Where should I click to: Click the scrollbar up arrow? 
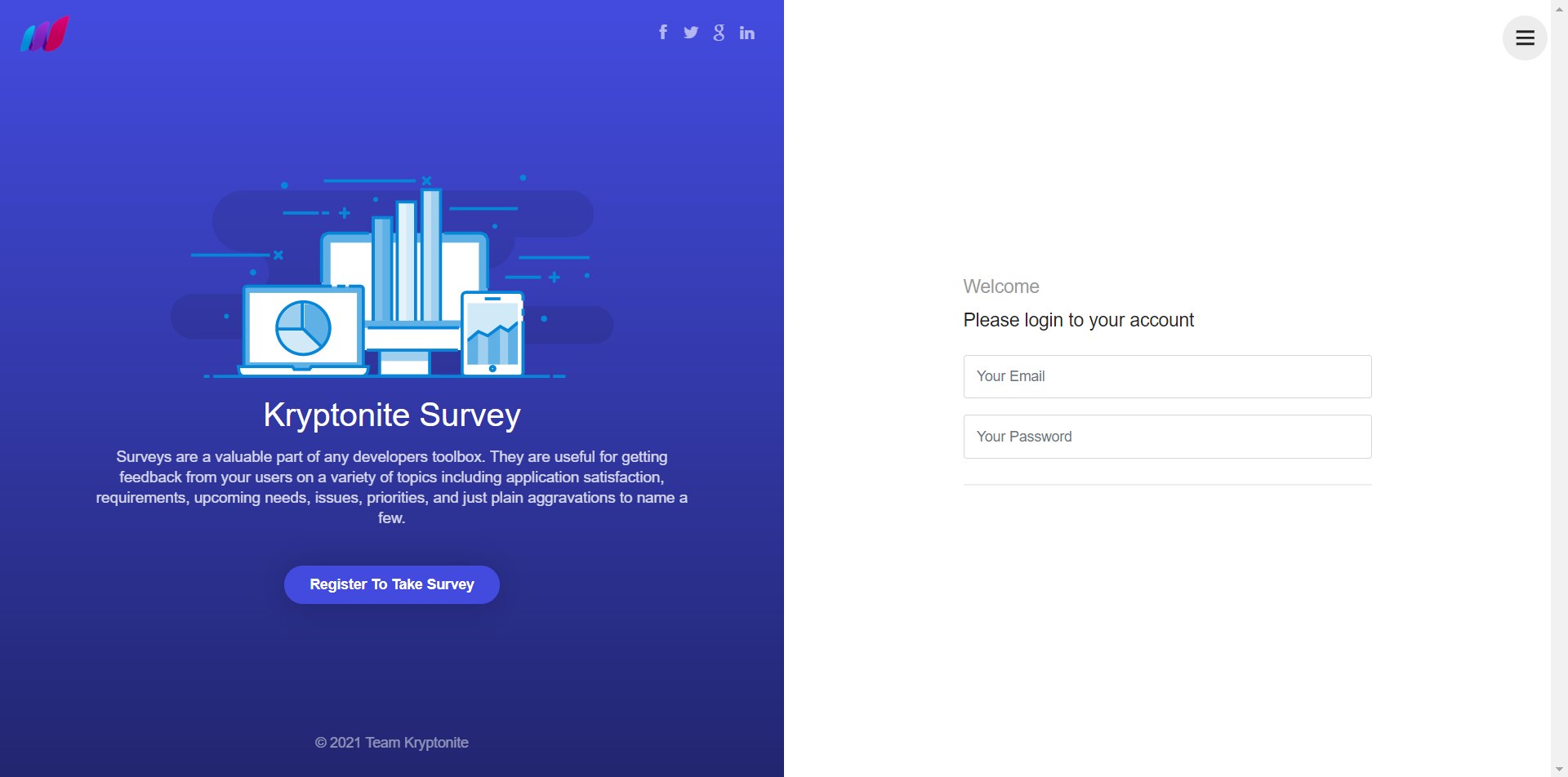click(1559, 8)
